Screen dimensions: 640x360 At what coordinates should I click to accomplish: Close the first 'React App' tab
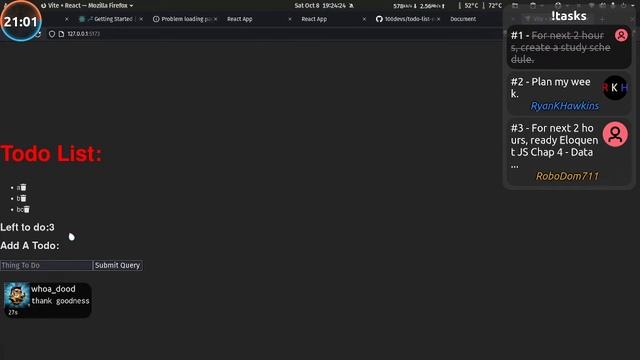[x=290, y=19]
